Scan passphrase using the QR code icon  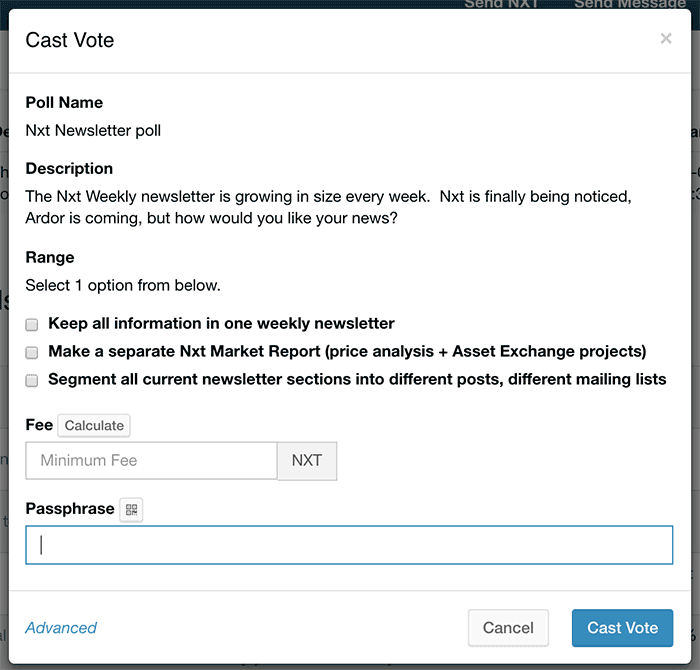131,509
